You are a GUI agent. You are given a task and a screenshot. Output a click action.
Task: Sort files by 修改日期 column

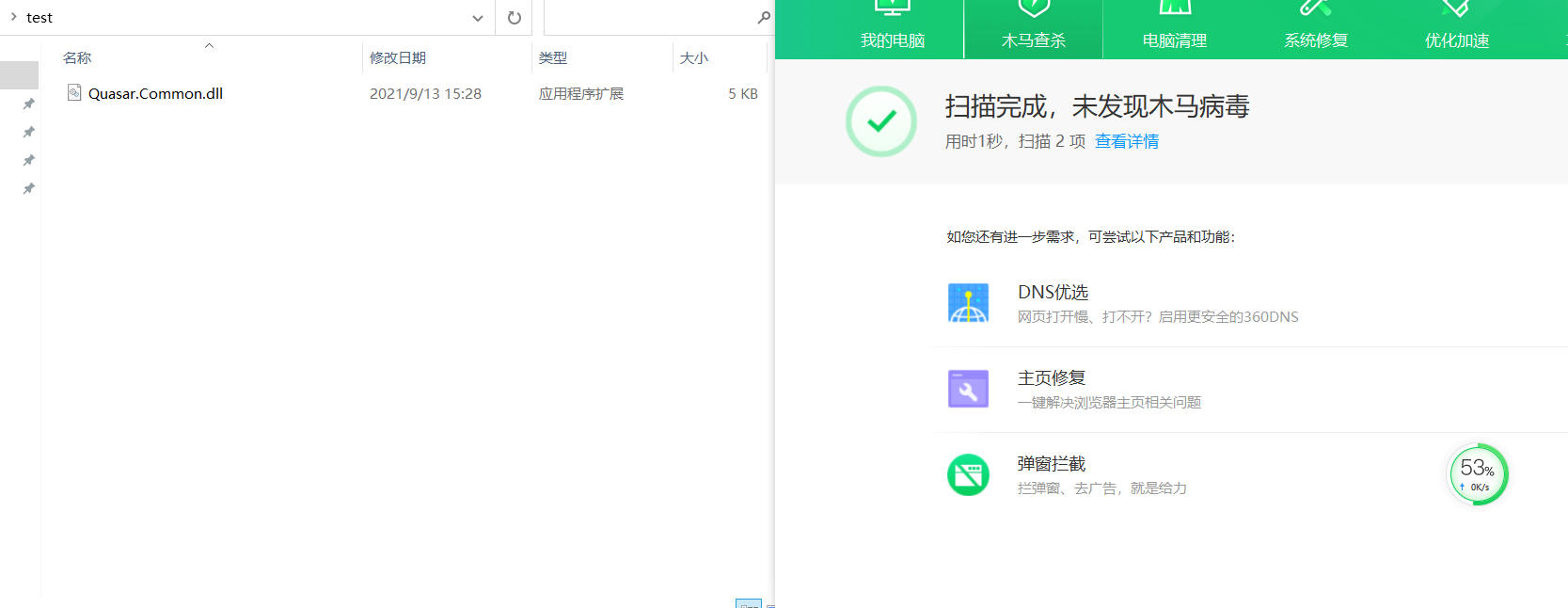398,58
